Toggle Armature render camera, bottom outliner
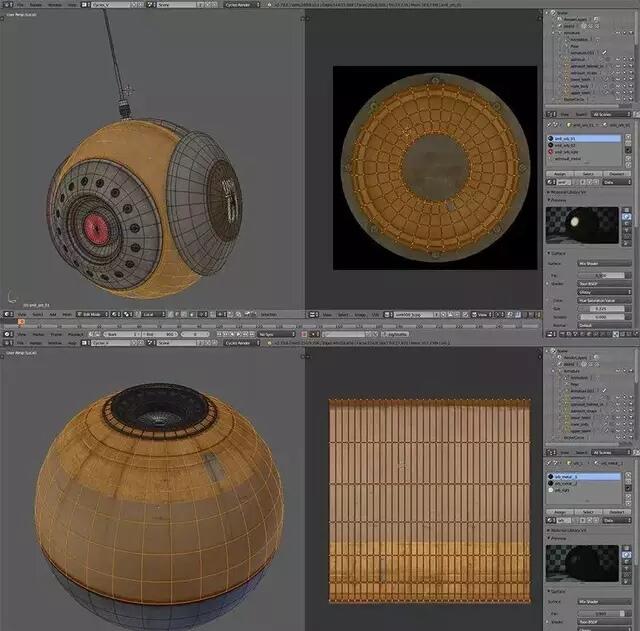The height and width of the screenshot is (631, 640). 631,371
